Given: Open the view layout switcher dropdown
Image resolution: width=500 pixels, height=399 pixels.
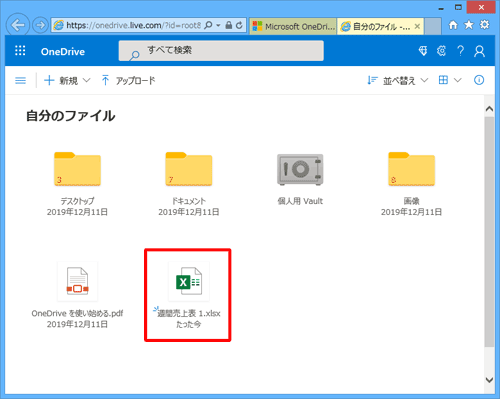Looking at the screenshot, I should click(x=450, y=80).
